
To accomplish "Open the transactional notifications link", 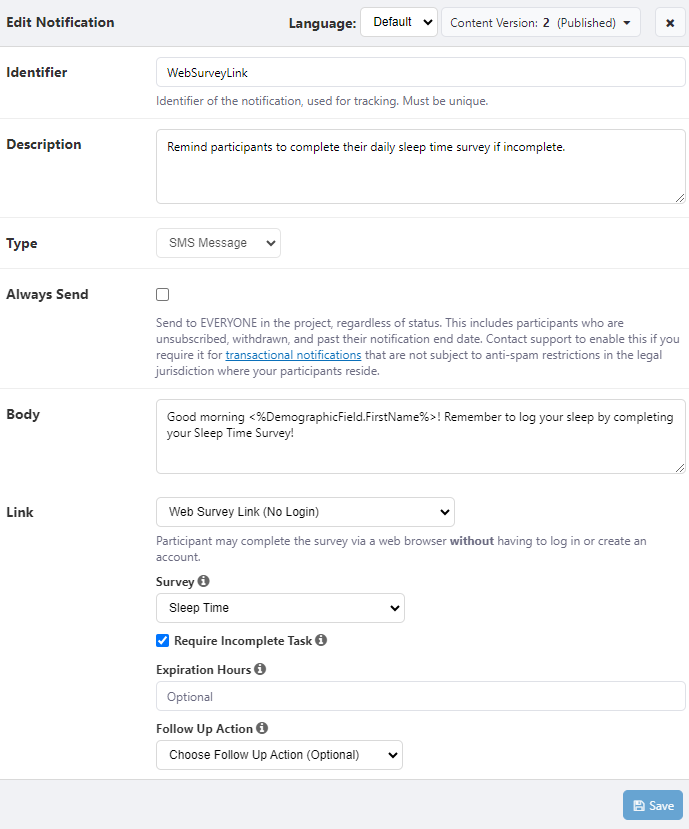I will pos(293,355).
